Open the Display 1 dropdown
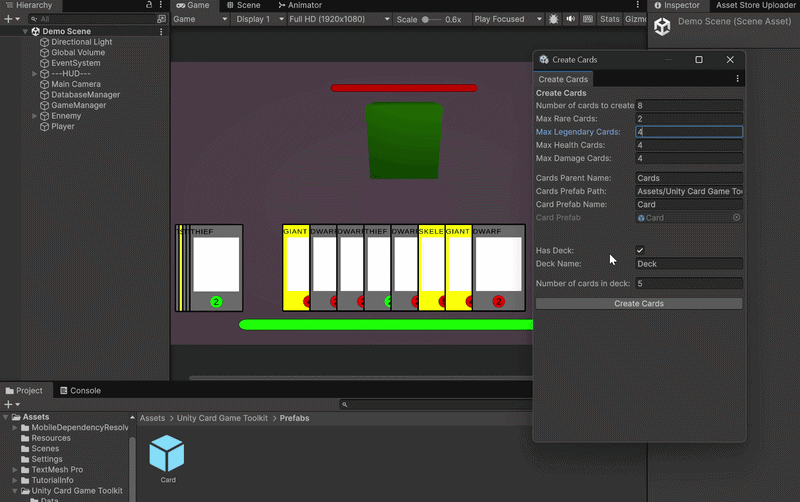This screenshot has width=800, height=502. click(260, 19)
